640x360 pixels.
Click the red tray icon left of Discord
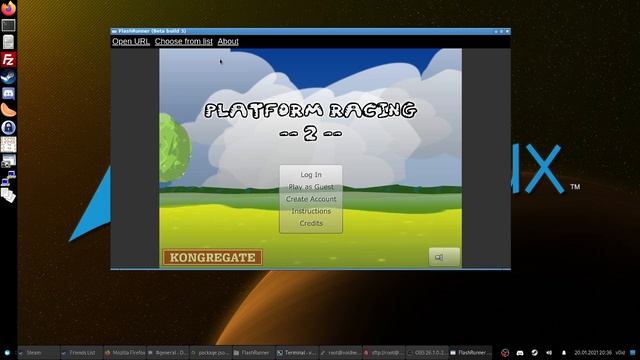505,353
